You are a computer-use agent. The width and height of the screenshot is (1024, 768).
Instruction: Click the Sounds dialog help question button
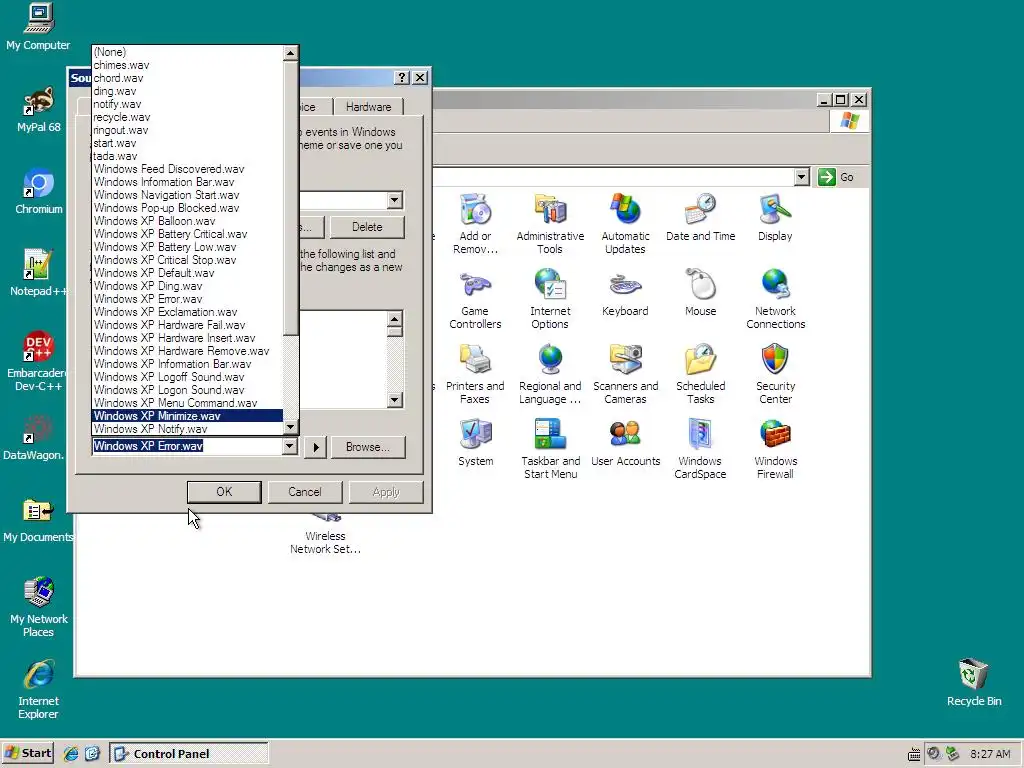click(x=402, y=78)
